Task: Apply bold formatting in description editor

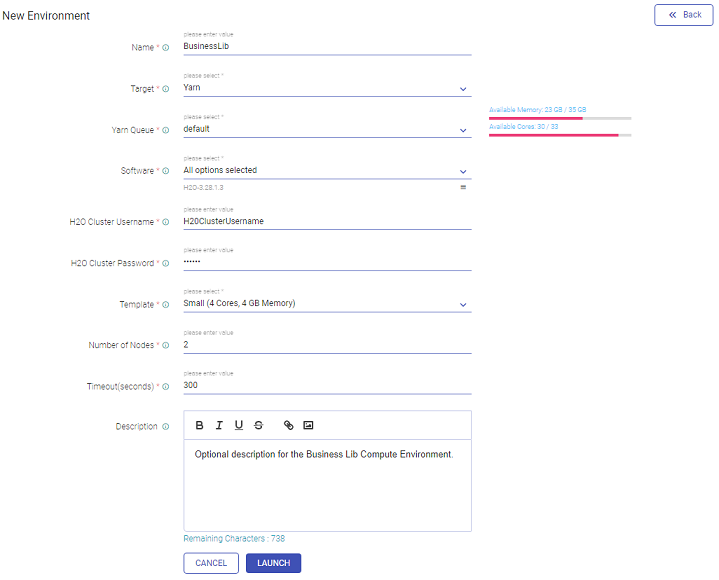Action: tap(199, 425)
